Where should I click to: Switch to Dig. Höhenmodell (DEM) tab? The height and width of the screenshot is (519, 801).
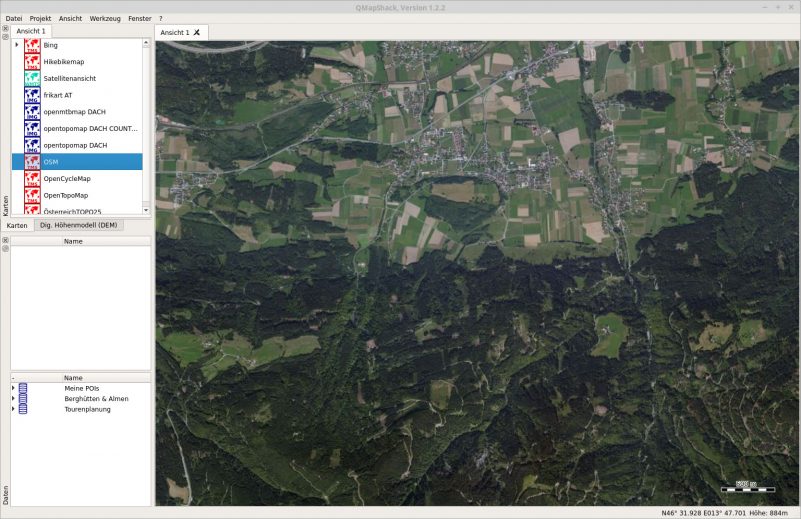[79, 226]
